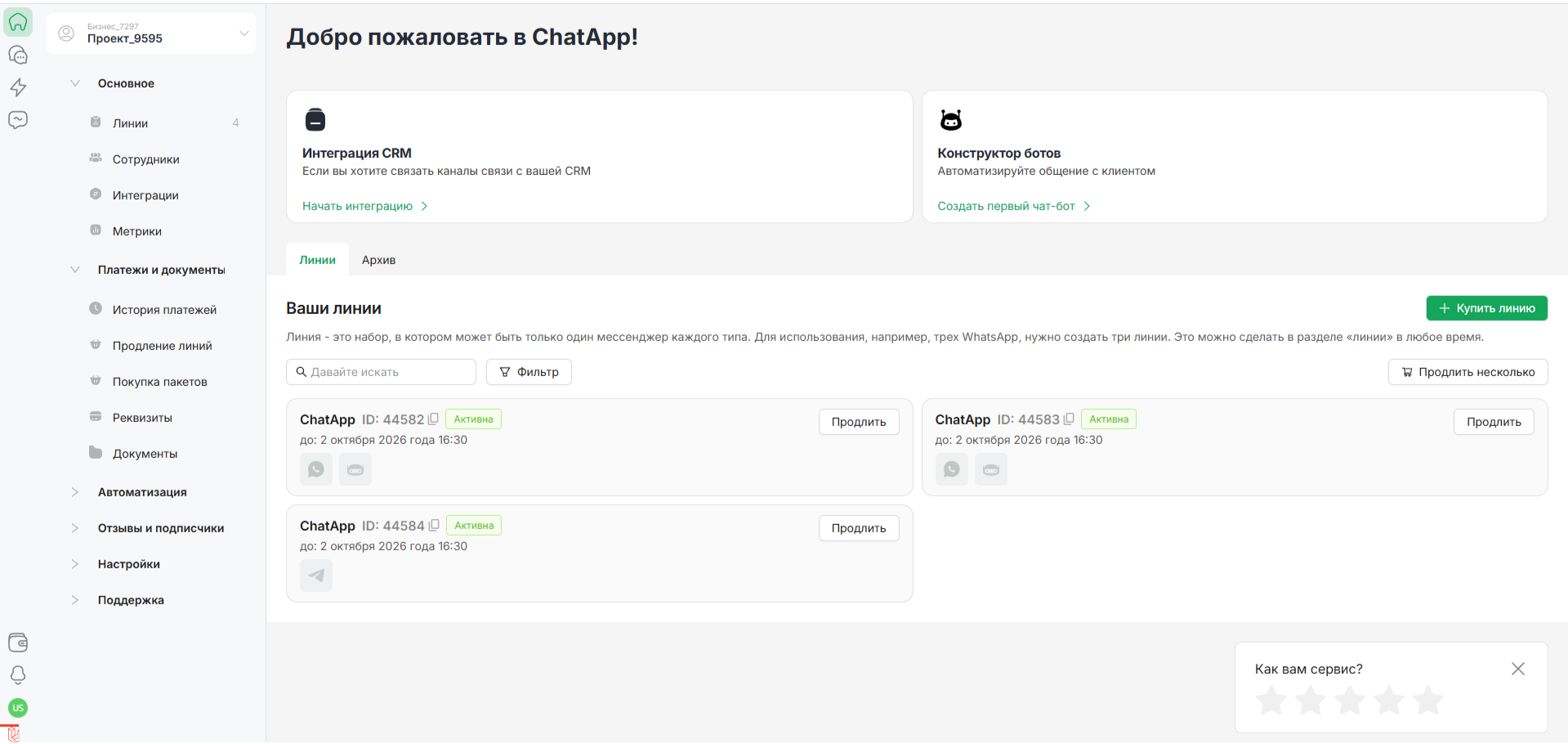
Task: Click the WhatsApp icon on line 44583
Action: pyautogui.click(x=951, y=469)
